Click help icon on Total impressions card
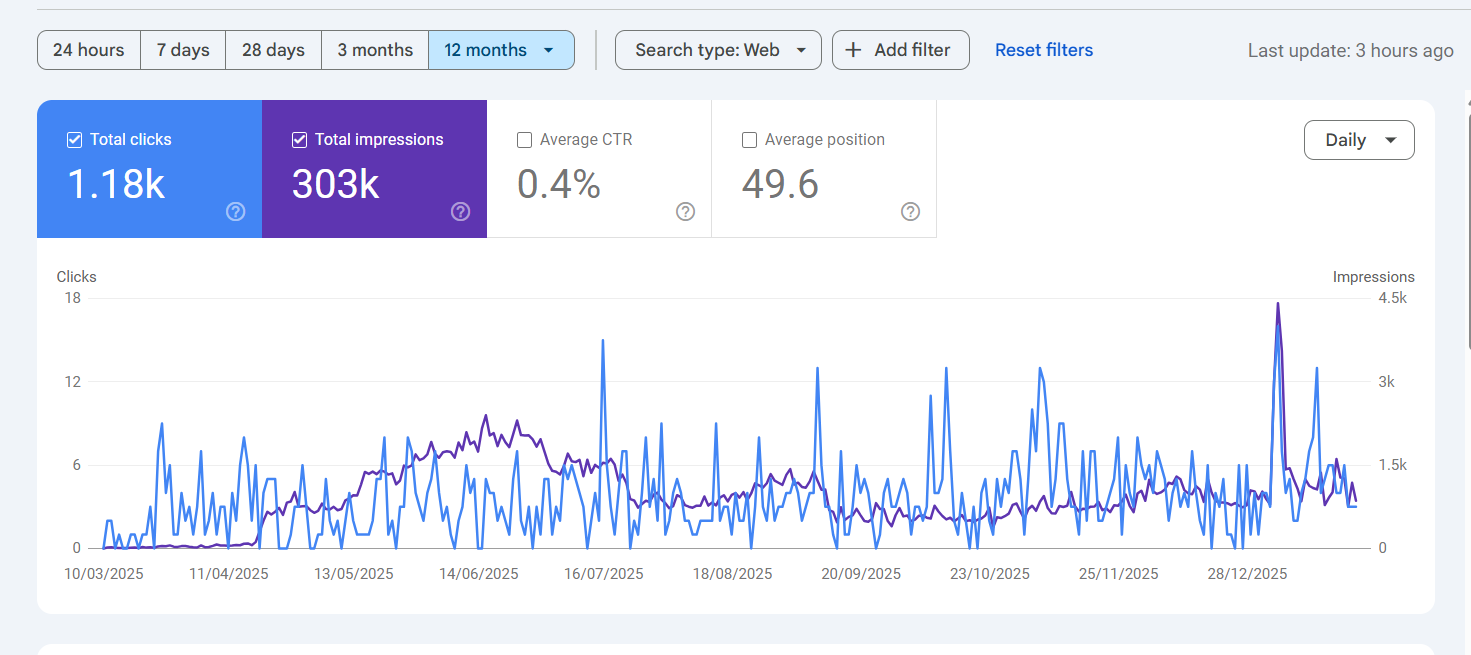Screen dimensions: 1471x655 [460, 211]
